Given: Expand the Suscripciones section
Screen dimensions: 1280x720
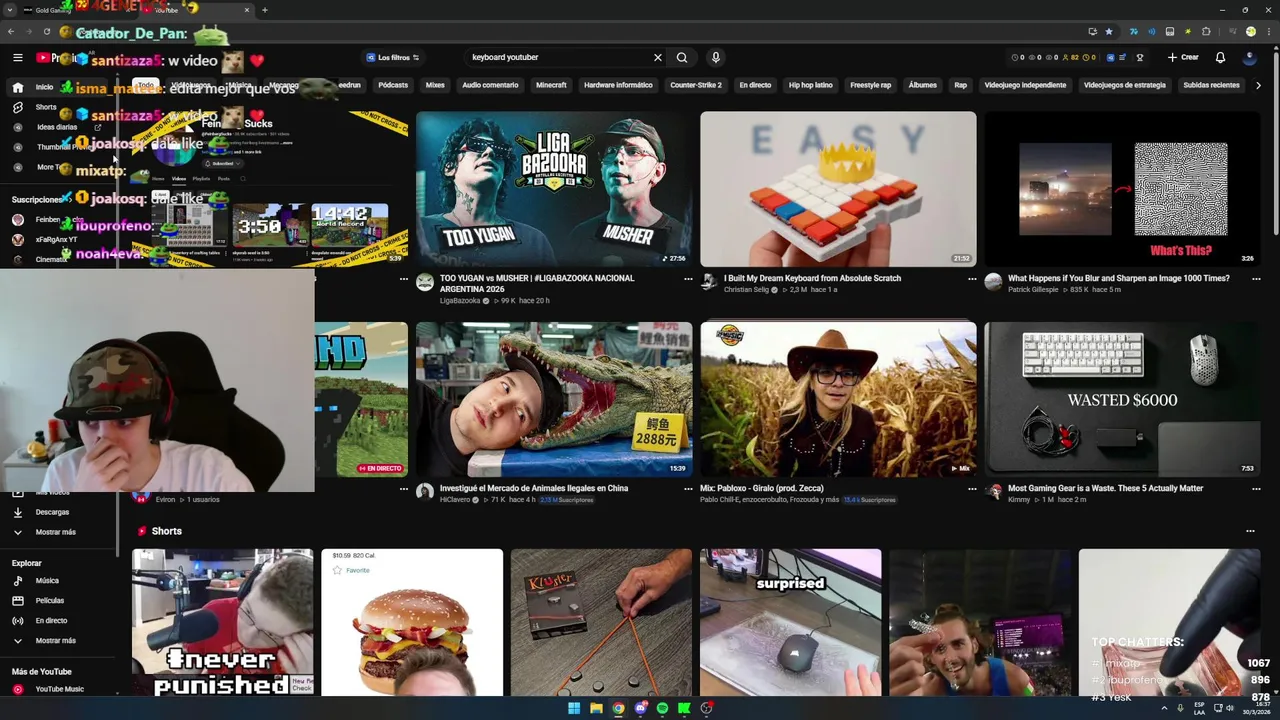Looking at the screenshot, I should coord(40,200).
